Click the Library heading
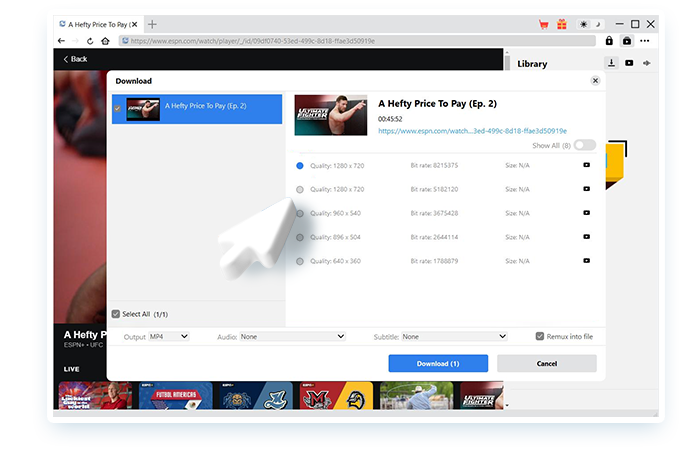Viewport: 684px width, 449px height. [532, 64]
